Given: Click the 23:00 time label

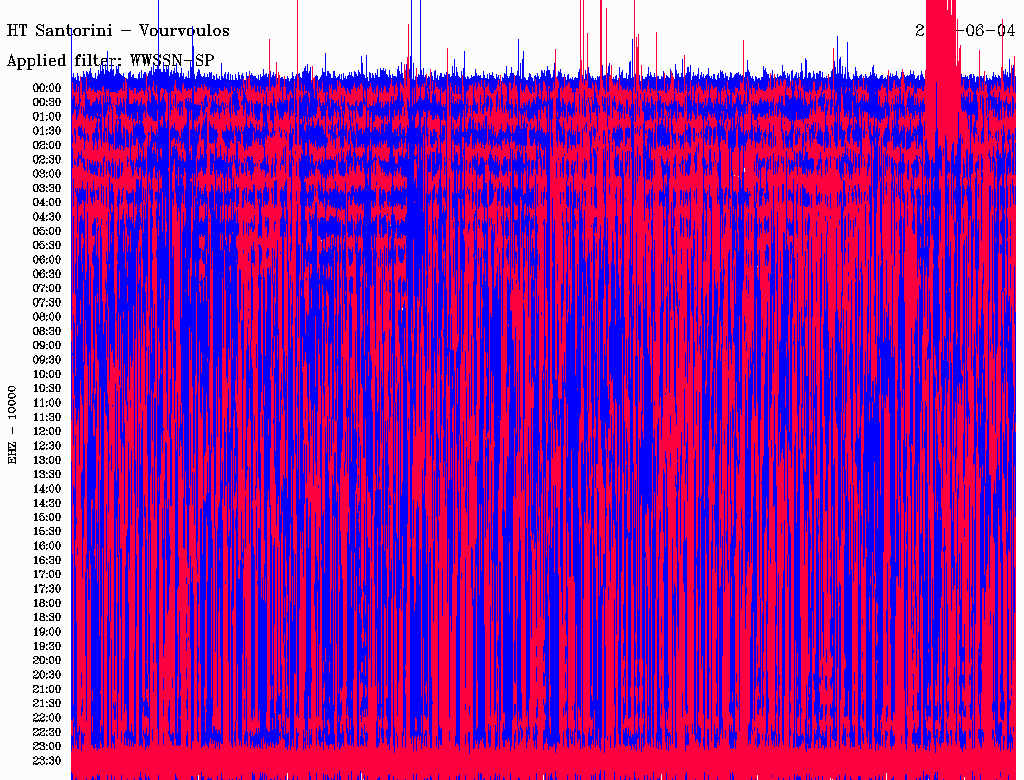Looking at the screenshot, I should [x=47, y=746].
